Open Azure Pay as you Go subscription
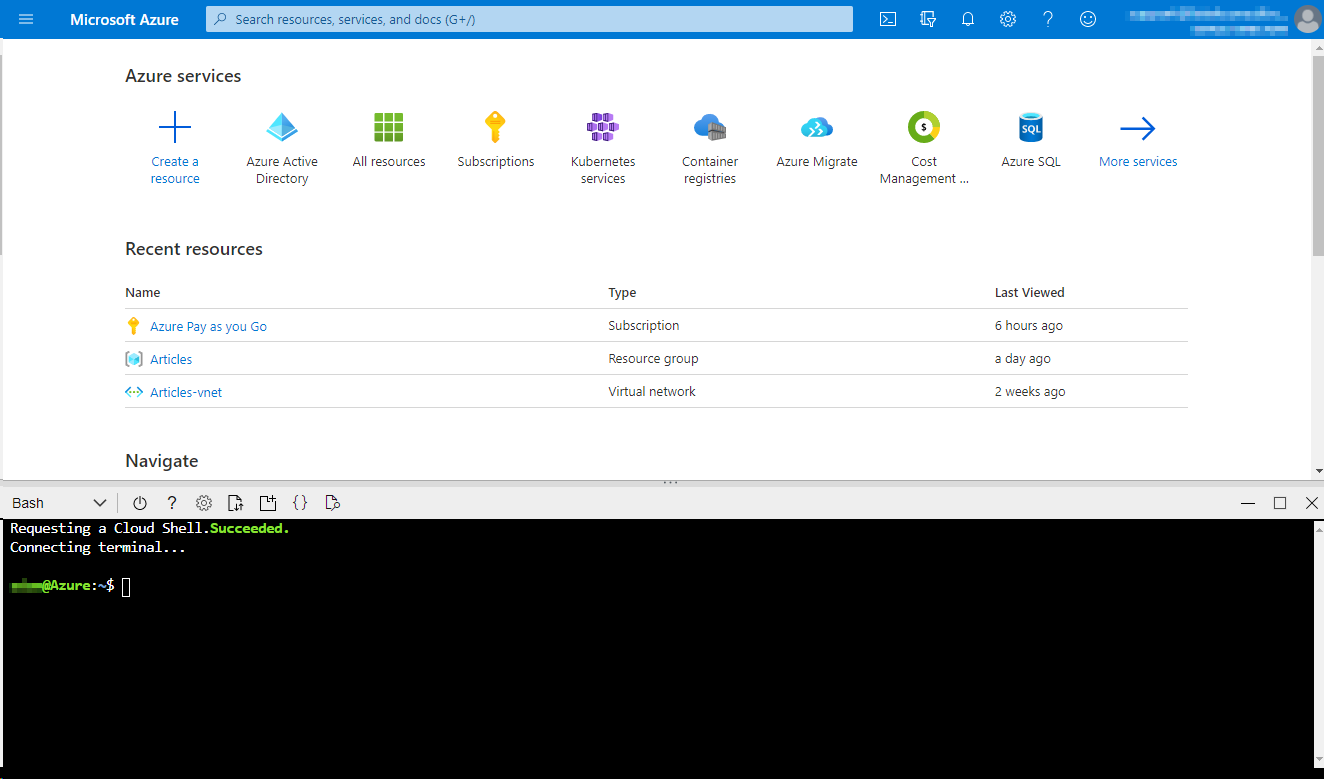The width and height of the screenshot is (1324, 779). 208,326
